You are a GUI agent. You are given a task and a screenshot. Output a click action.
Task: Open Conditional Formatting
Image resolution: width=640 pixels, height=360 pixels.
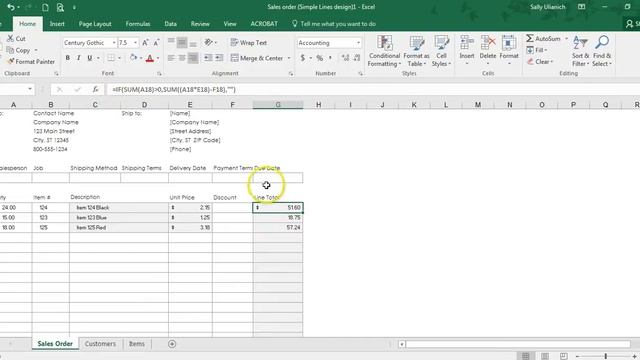click(384, 51)
